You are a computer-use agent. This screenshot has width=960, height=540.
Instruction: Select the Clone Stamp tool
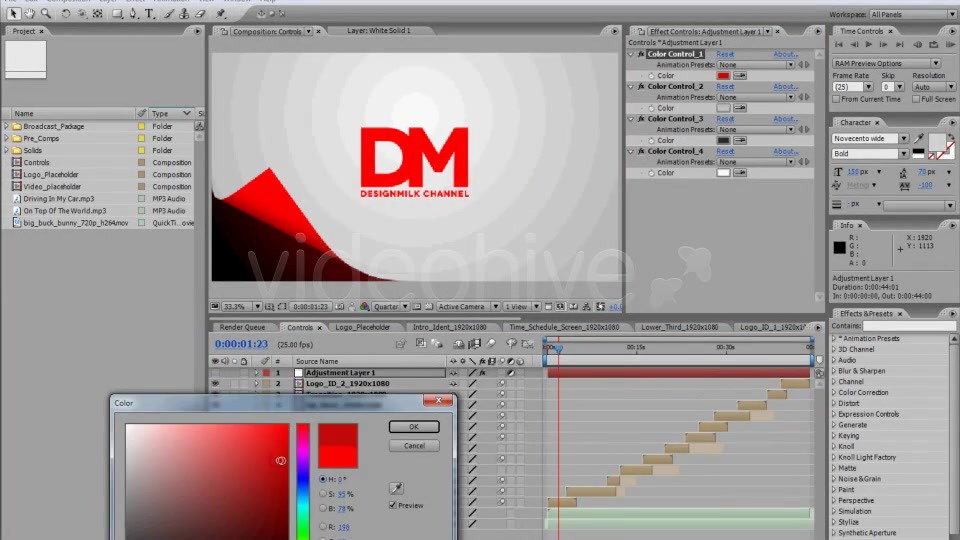point(184,13)
